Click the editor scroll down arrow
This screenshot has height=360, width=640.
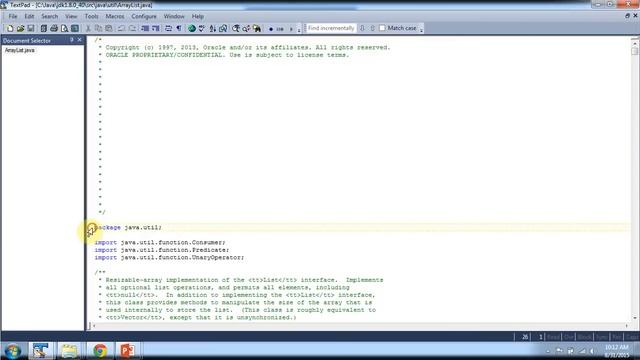pyautogui.click(x=634, y=318)
